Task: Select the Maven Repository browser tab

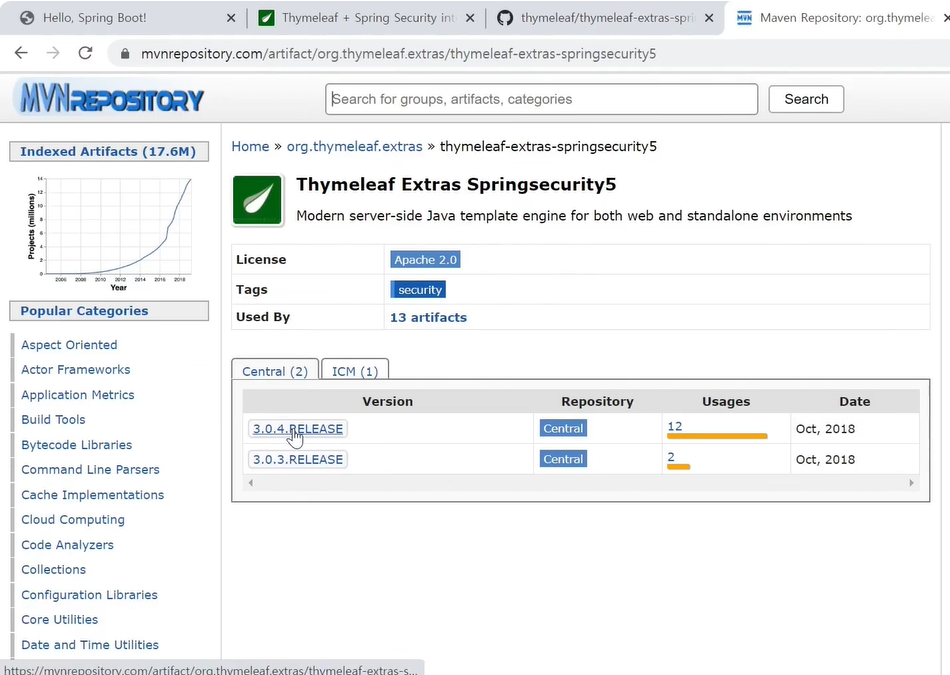Action: point(839,18)
